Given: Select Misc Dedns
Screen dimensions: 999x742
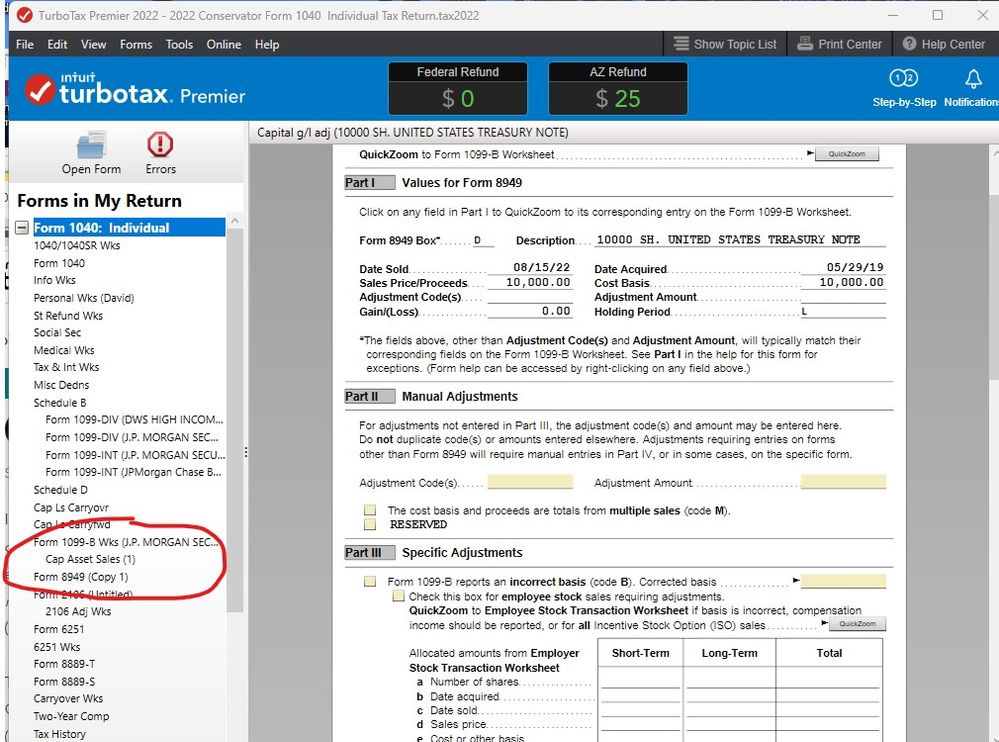Looking at the screenshot, I should [61, 385].
